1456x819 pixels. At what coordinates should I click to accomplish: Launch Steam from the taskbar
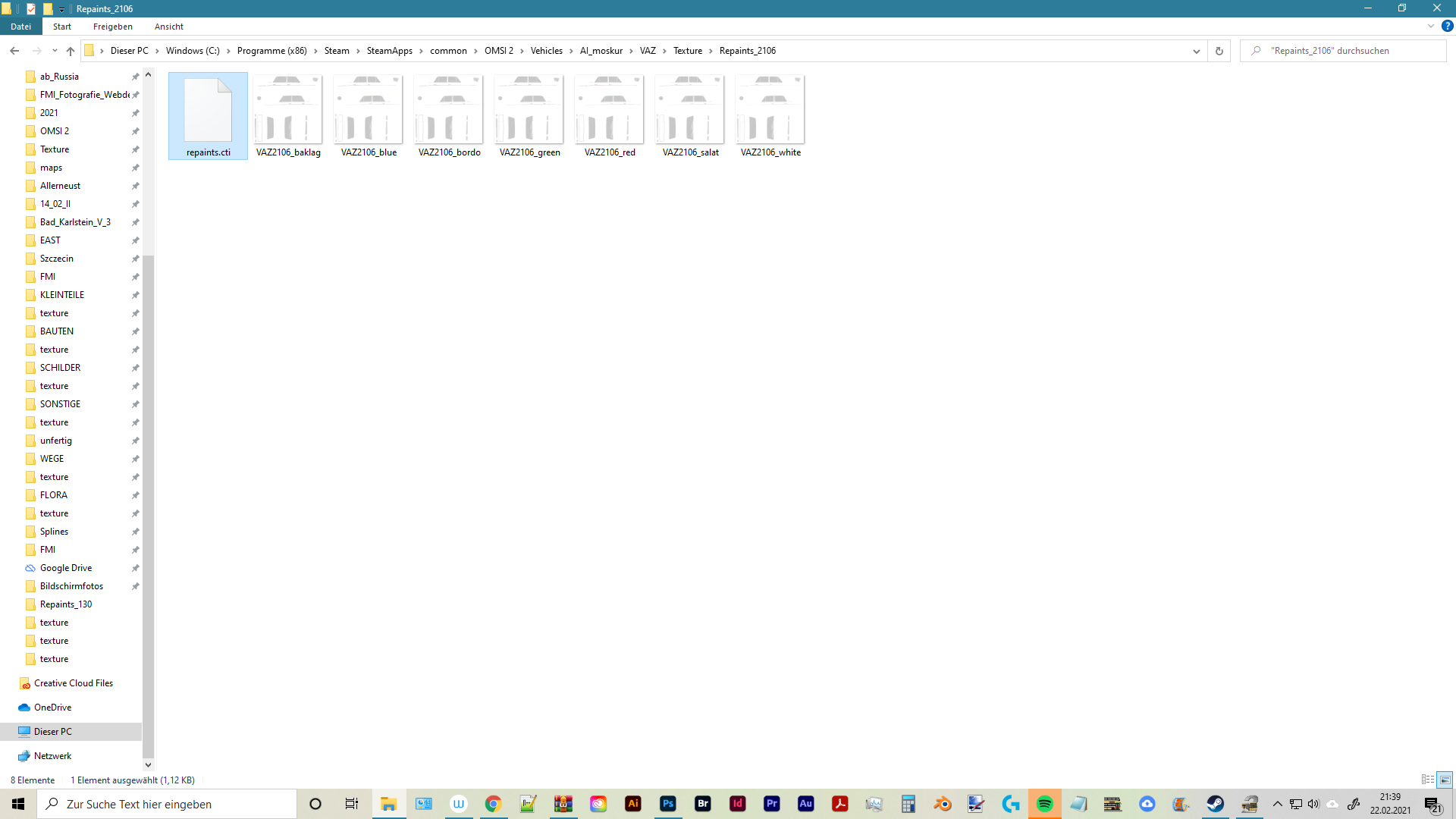pos(1215,804)
